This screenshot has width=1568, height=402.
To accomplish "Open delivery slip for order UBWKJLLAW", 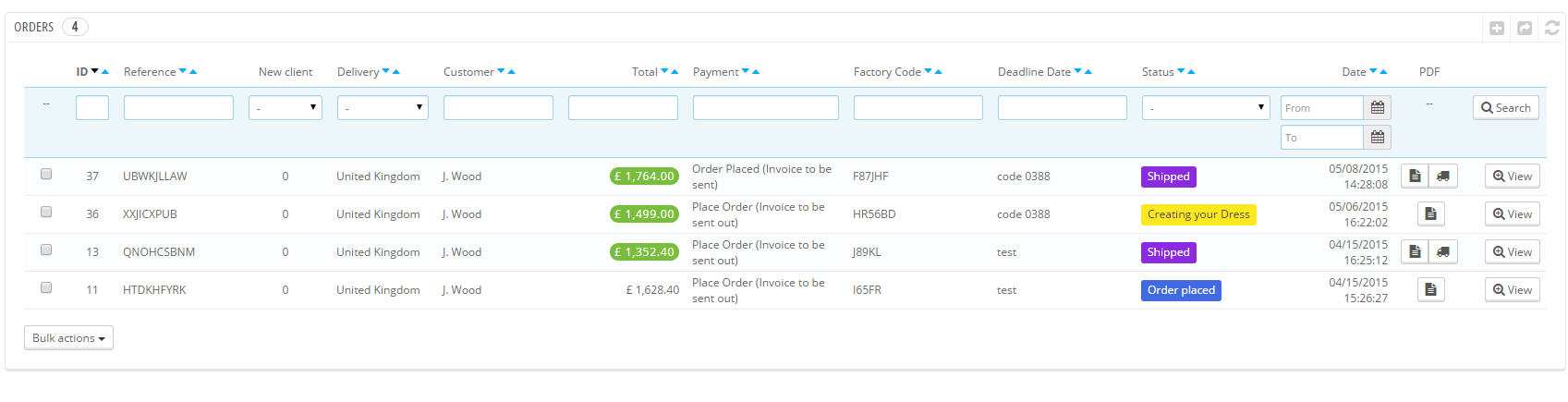I will pyautogui.click(x=1443, y=177).
